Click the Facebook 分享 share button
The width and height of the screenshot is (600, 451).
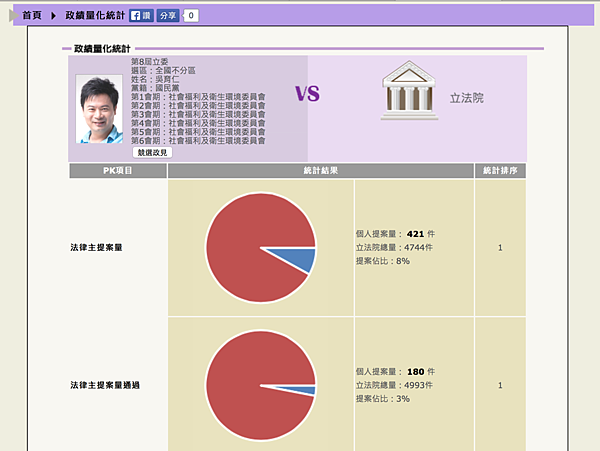pos(168,16)
